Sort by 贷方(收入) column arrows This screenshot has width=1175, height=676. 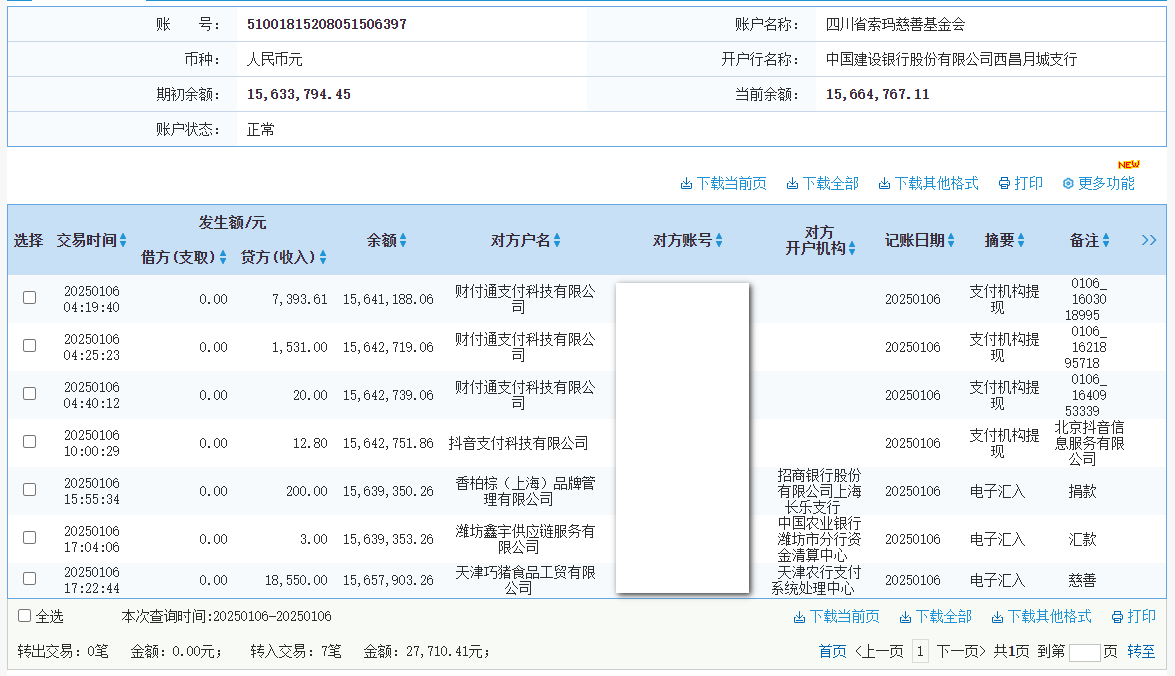[323, 258]
